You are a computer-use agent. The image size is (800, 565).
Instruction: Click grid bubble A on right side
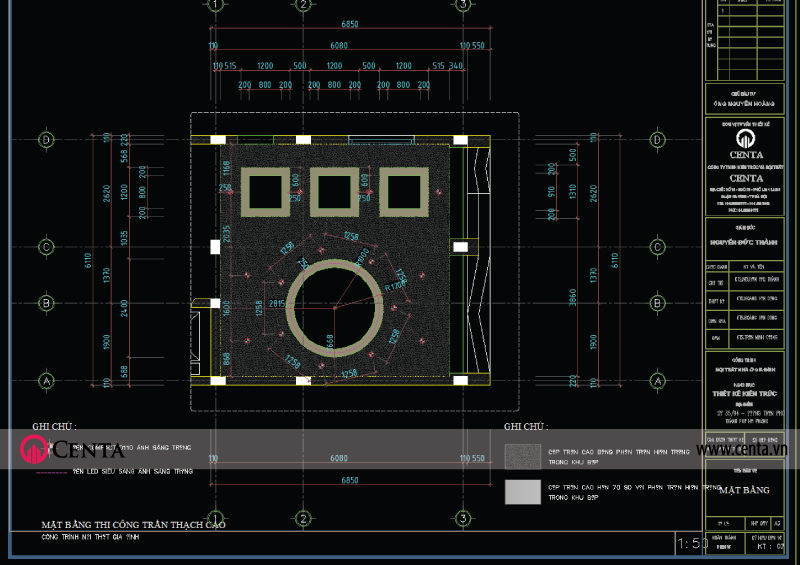pos(659,381)
